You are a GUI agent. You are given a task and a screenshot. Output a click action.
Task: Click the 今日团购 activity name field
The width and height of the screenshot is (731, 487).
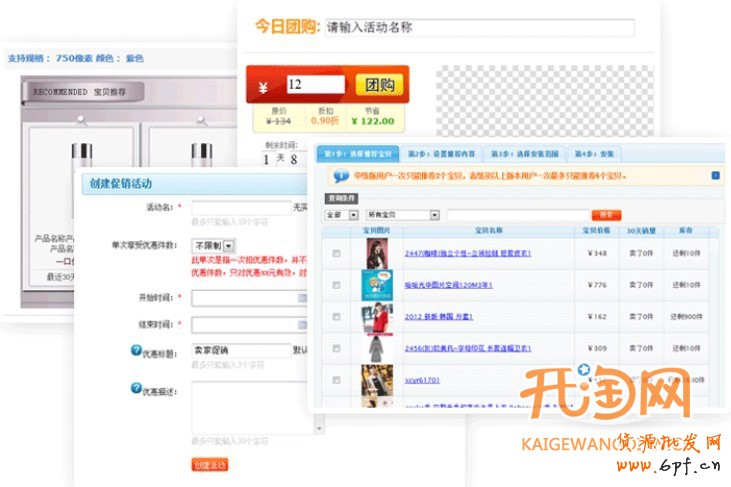[x=478, y=28]
